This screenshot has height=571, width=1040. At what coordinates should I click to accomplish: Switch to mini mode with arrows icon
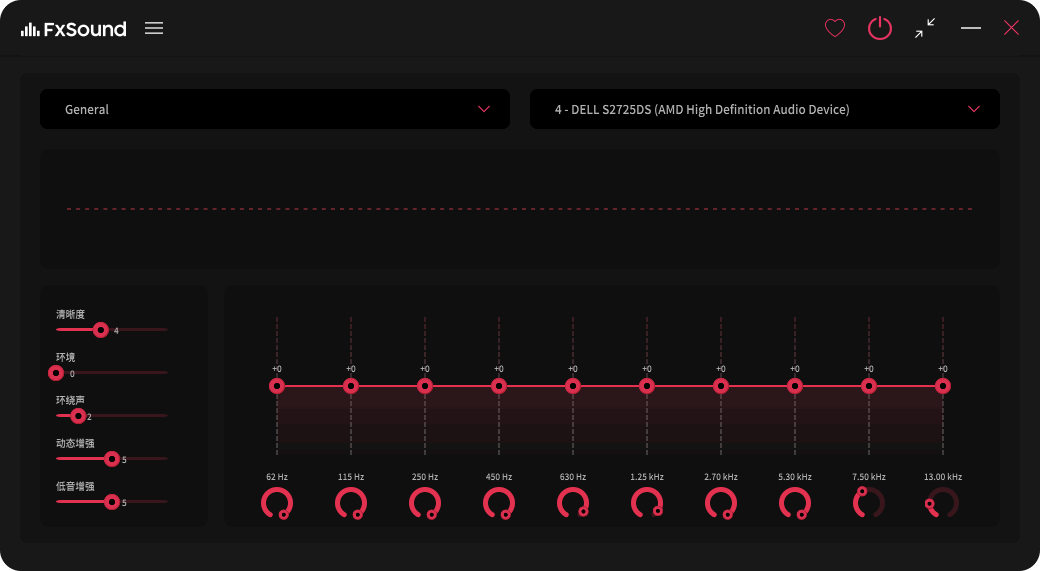coord(925,28)
